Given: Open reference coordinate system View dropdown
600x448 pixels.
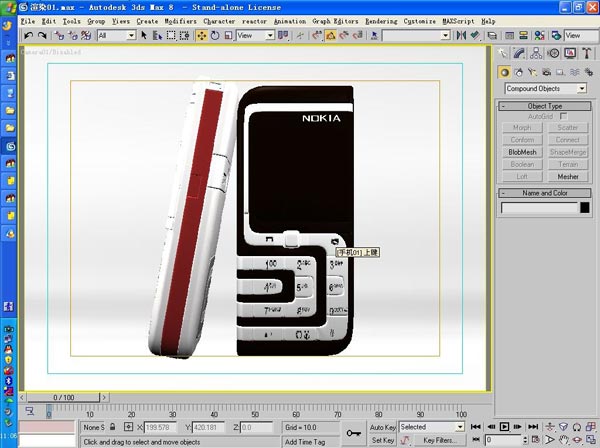Looking at the screenshot, I should (255, 36).
